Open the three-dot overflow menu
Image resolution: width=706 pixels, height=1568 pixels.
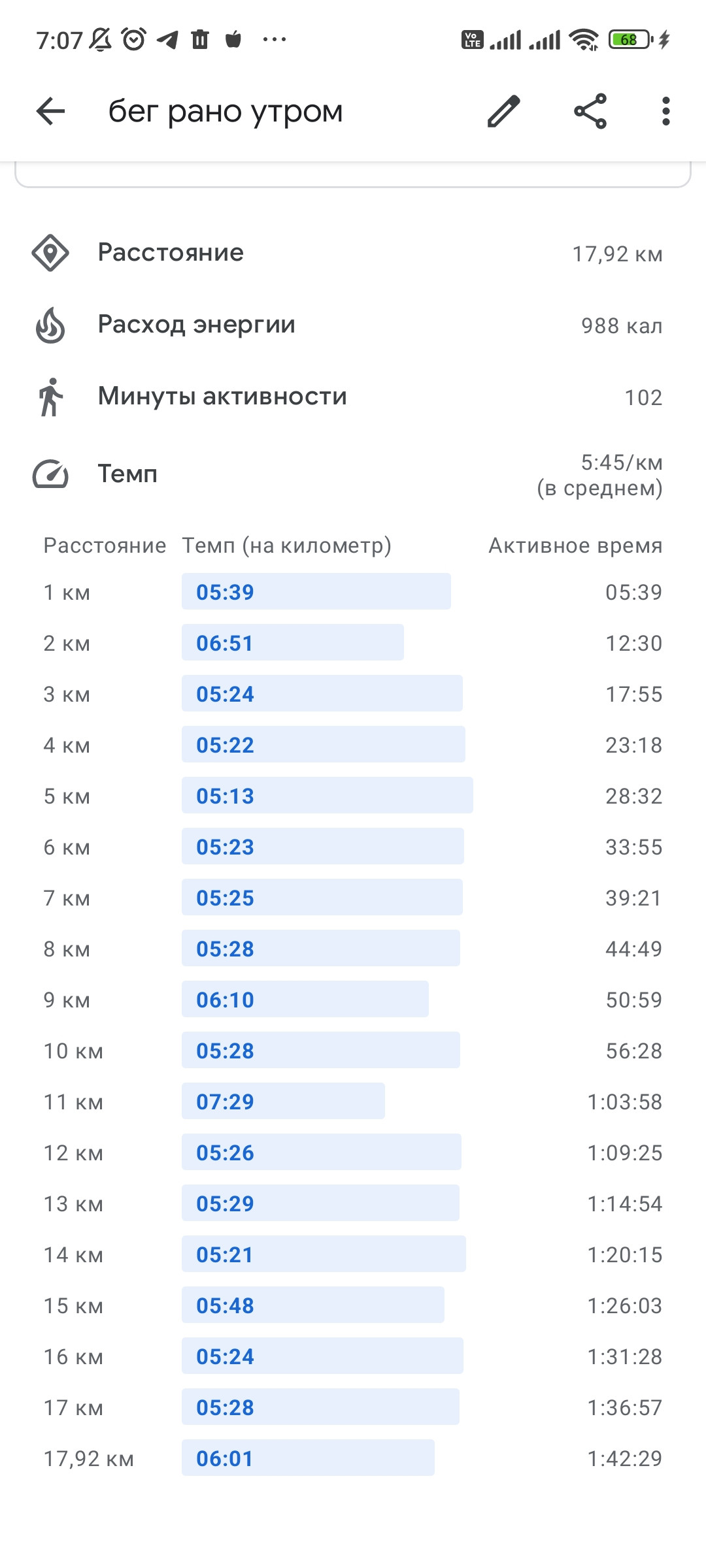665,111
